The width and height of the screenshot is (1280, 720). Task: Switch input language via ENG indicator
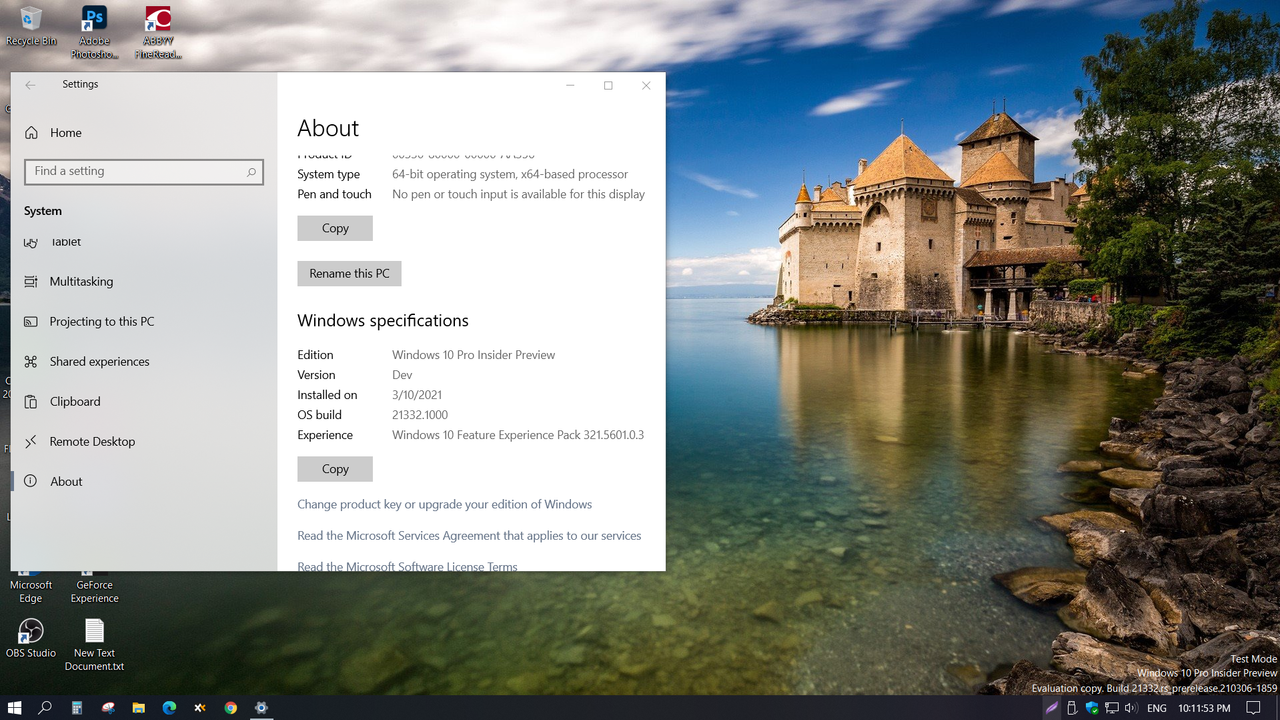tap(1157, 708)
